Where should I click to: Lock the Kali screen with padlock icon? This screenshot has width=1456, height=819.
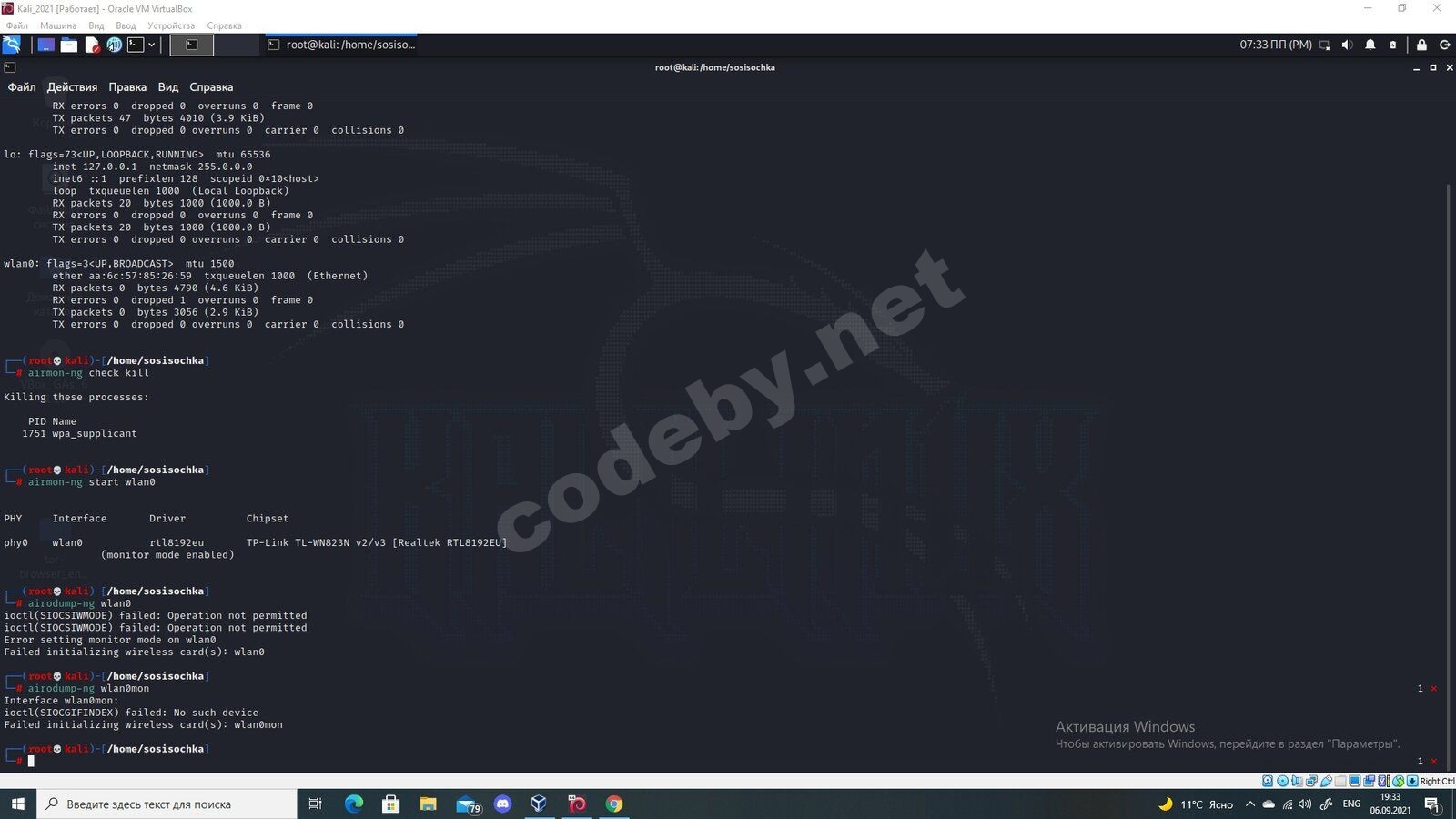click(x=1421, y=45)
